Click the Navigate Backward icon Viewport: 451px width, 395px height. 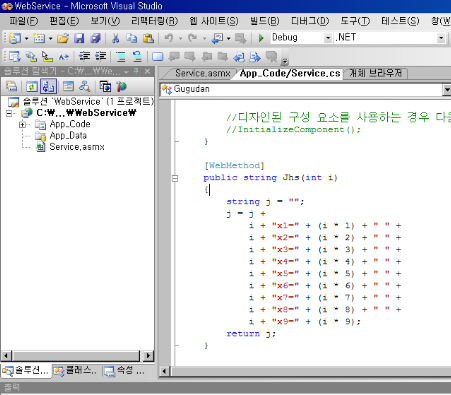pos(217,38)
